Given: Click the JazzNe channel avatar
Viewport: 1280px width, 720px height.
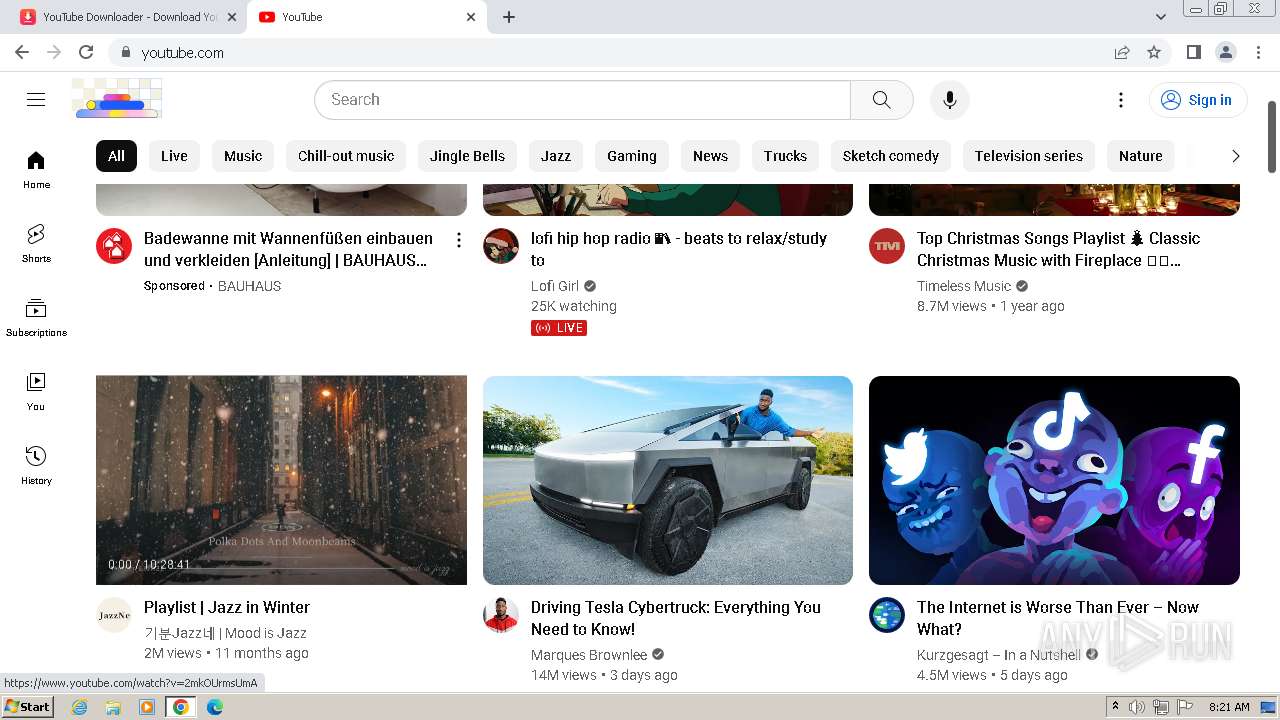Looking at the screenshot, I should click(x=114, y=615).
